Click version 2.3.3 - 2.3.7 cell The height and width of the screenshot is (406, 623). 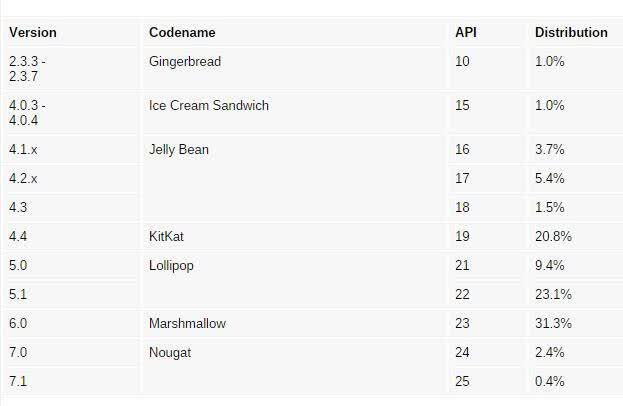[x=27, y=69]
